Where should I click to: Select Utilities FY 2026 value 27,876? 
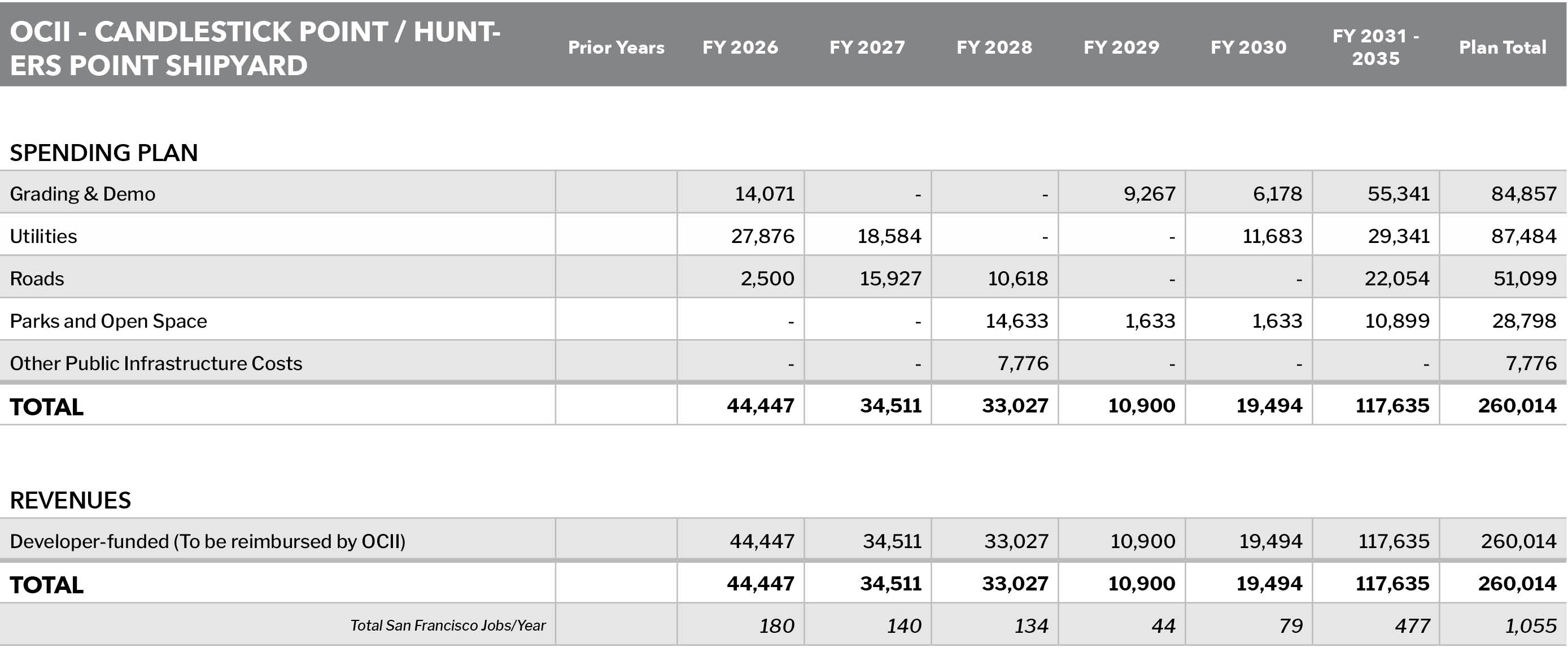click(763, 236)
